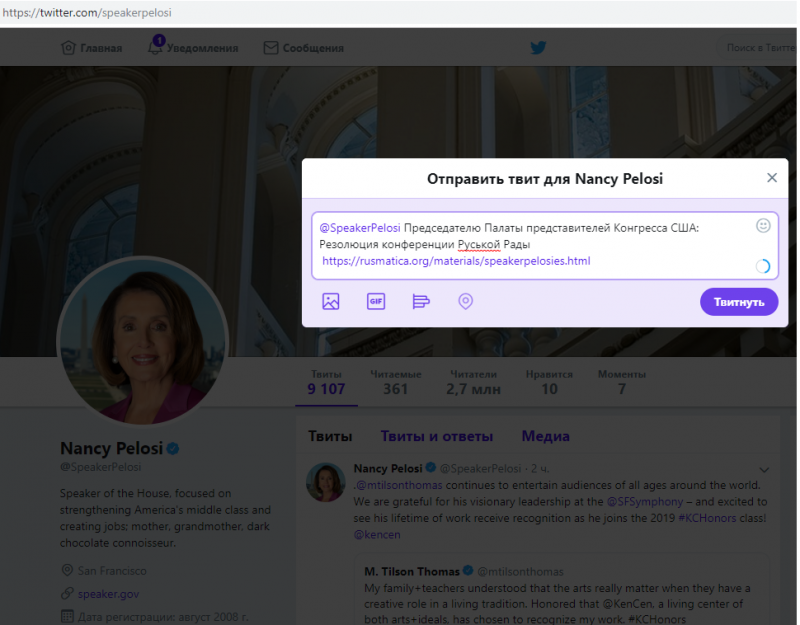Add location to the tweet
Screen dimensions: 800x625
pyautogui.click(x=465, y=302)
